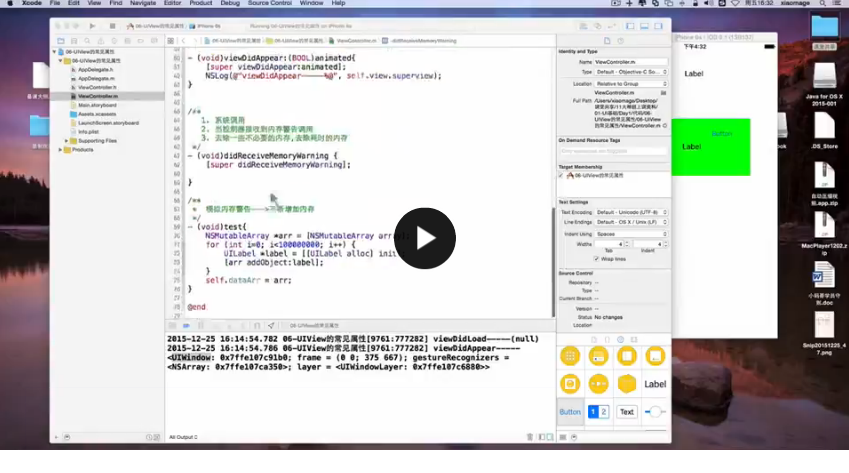Adjust the Tab width stepper
The image size is (849, 473).
click(627, 244)
